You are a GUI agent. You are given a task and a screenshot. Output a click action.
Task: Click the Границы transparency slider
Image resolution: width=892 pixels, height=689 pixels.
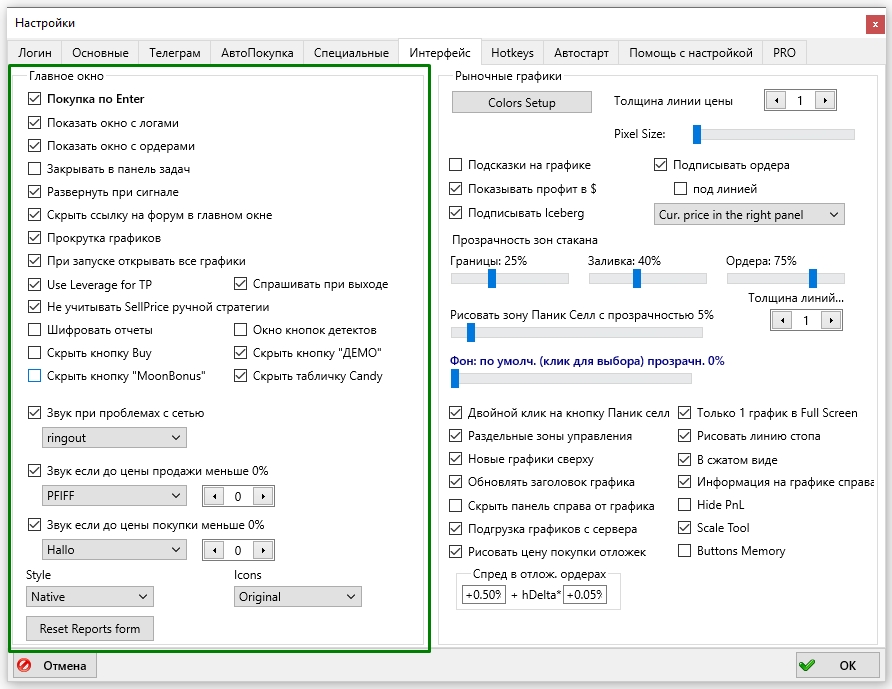click(510, 278)
